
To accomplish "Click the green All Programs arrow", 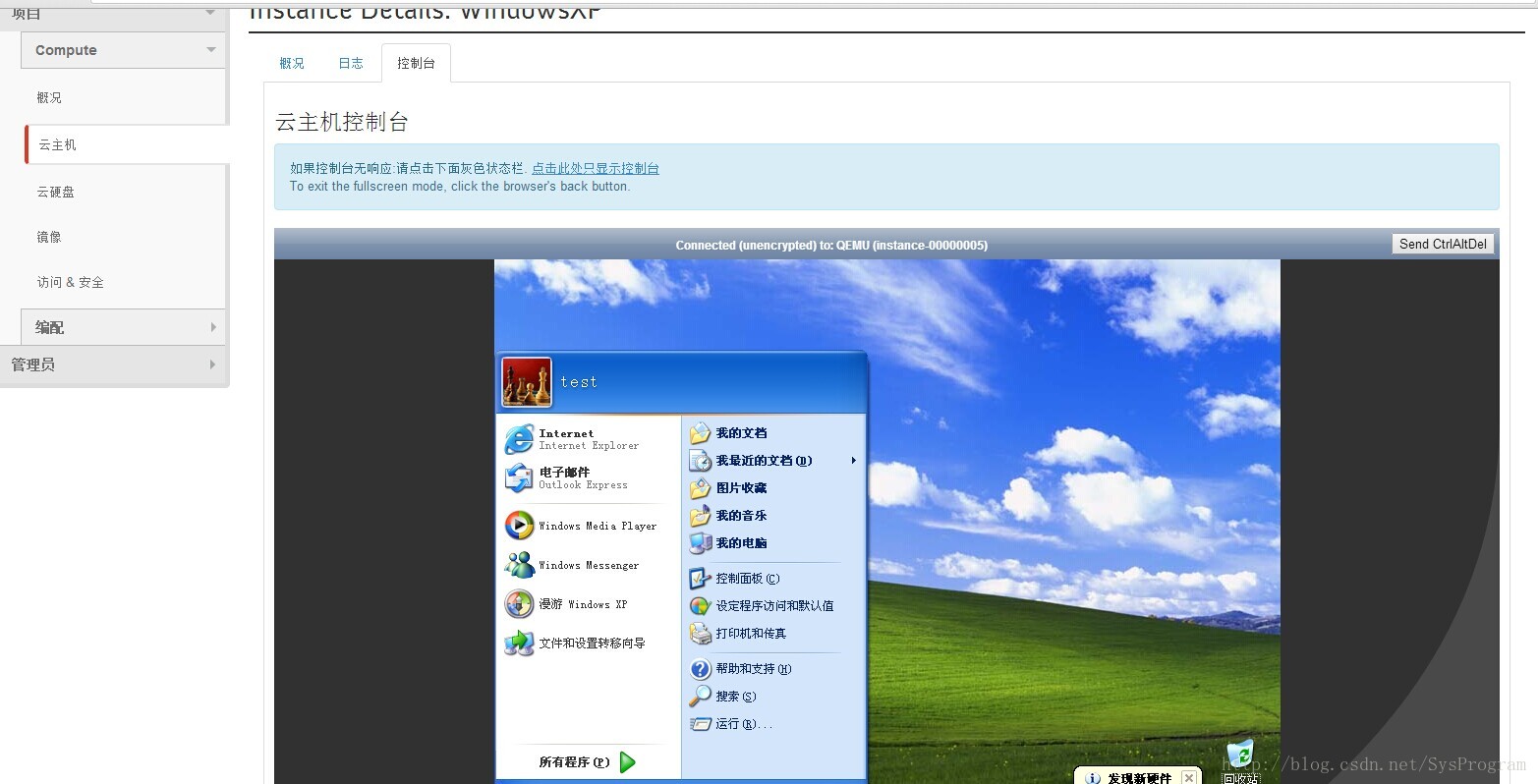I will [628, 761].
